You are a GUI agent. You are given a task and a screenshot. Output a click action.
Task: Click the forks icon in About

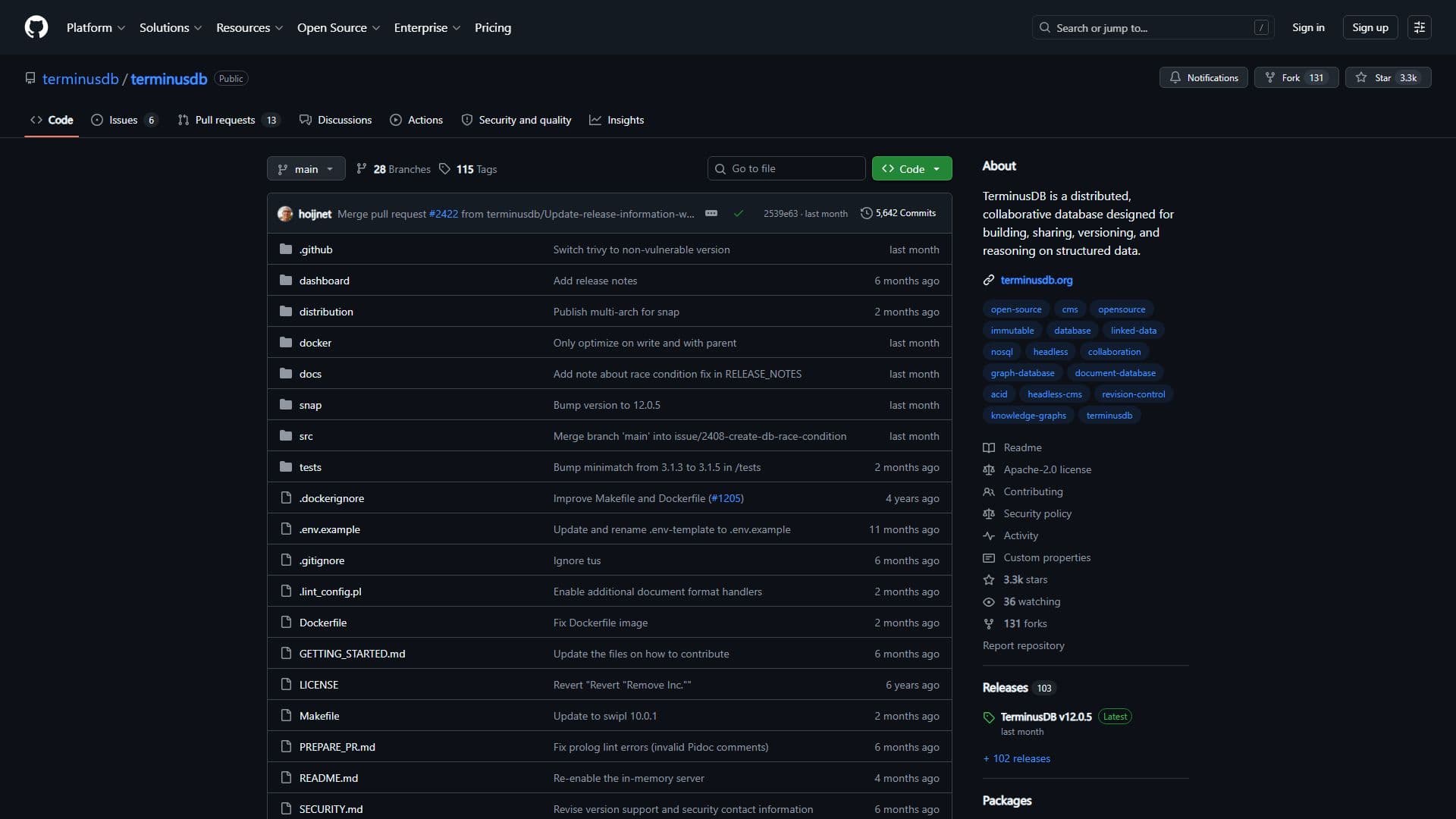click(989, 624)
